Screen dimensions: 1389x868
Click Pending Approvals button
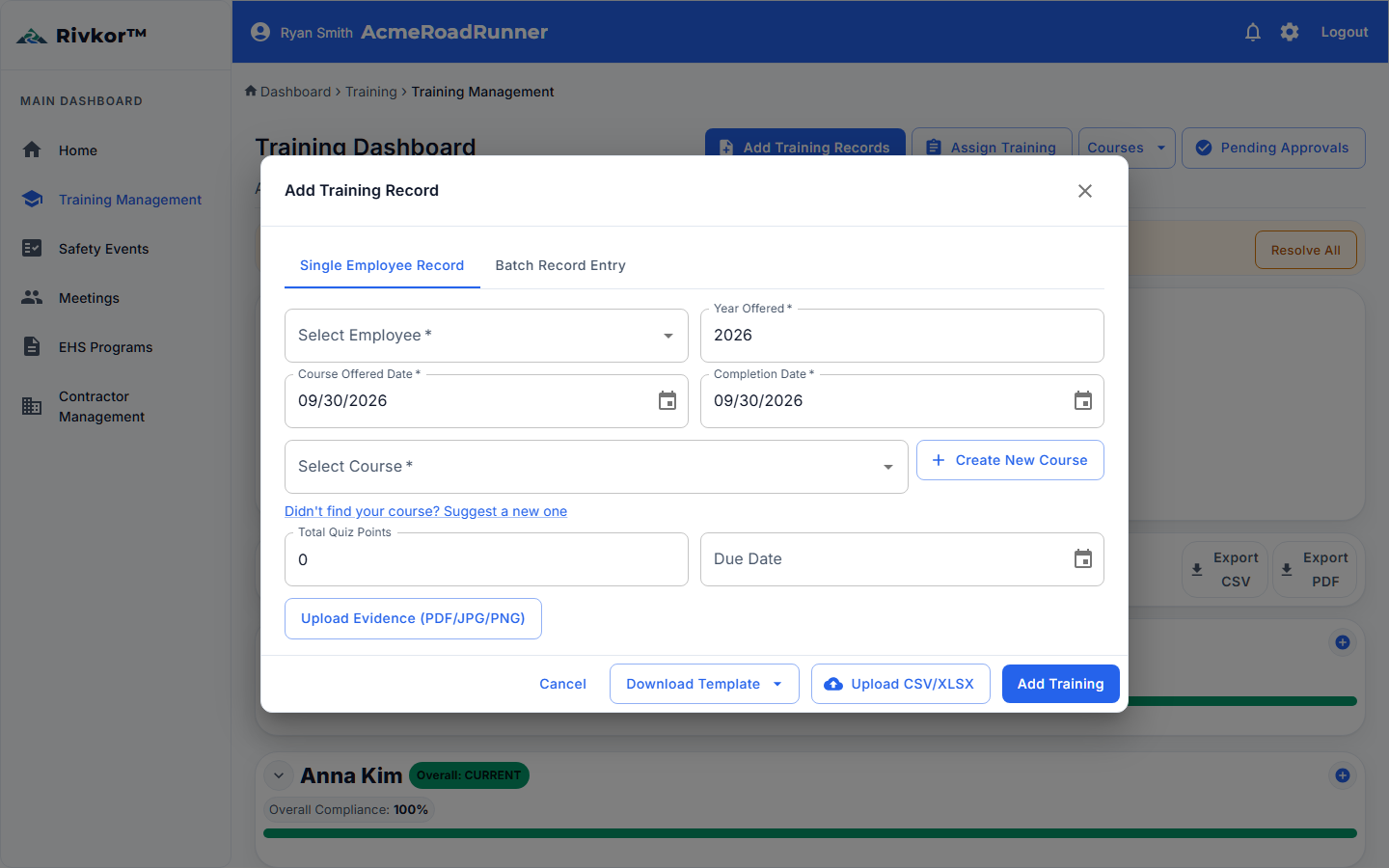1273,148
